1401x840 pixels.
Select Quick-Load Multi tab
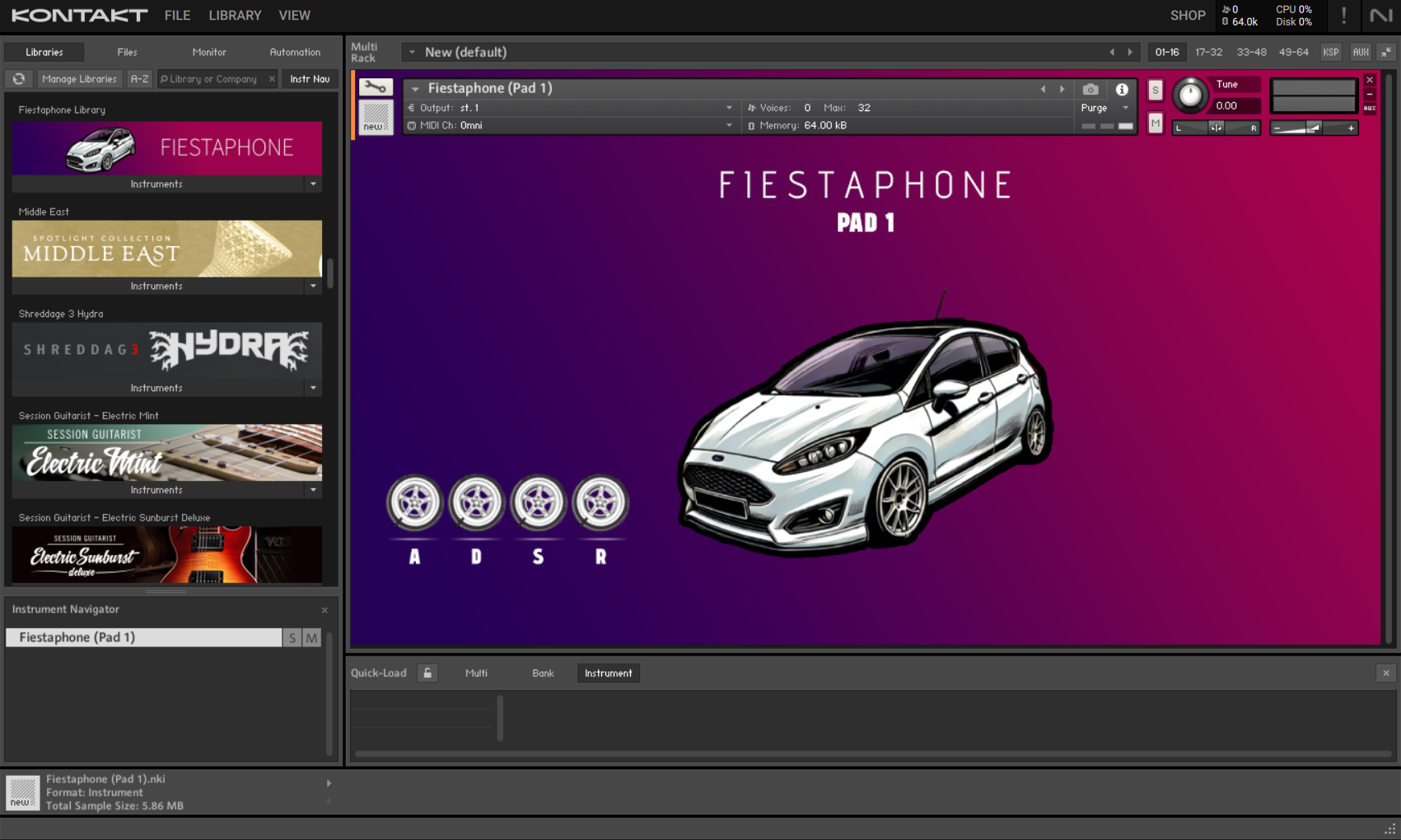476,673
